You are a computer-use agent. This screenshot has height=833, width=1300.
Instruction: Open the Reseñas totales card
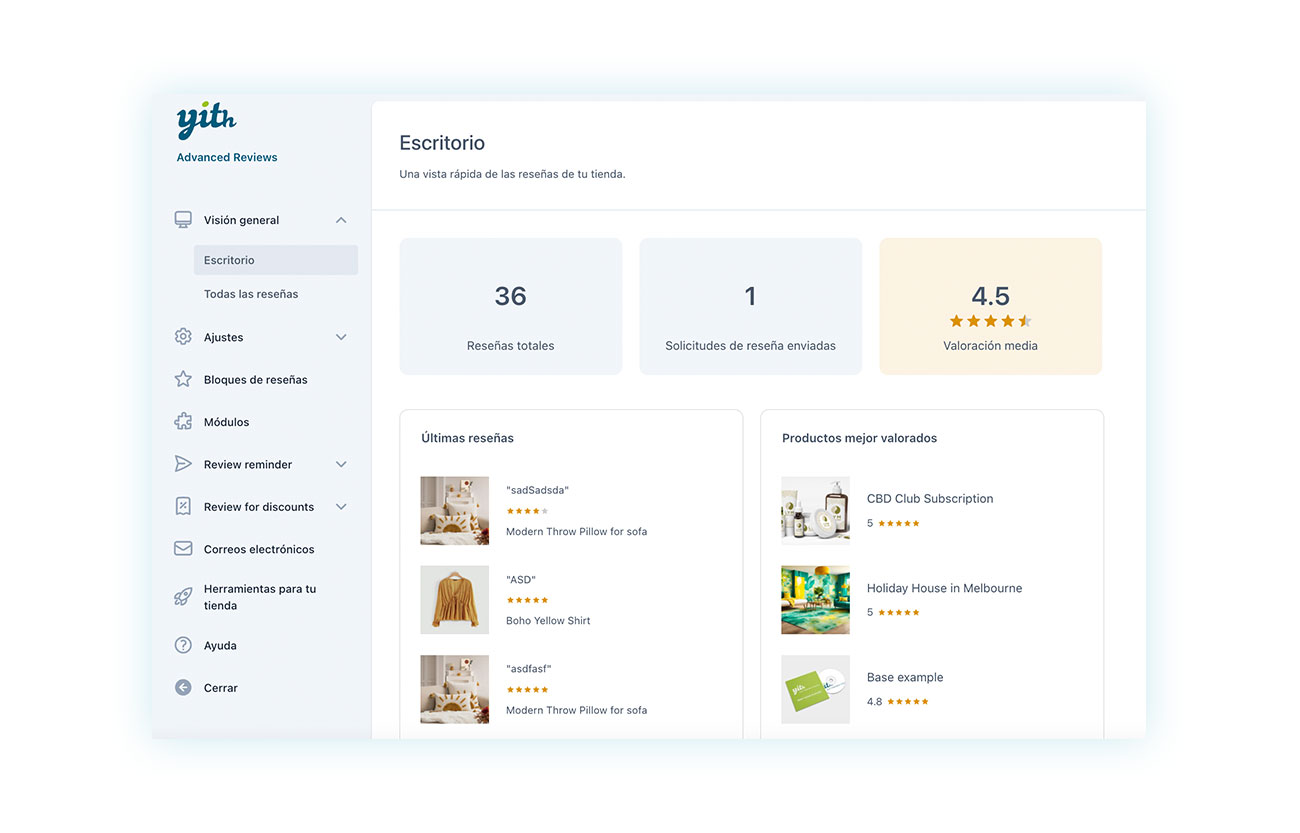pos(511,306)
